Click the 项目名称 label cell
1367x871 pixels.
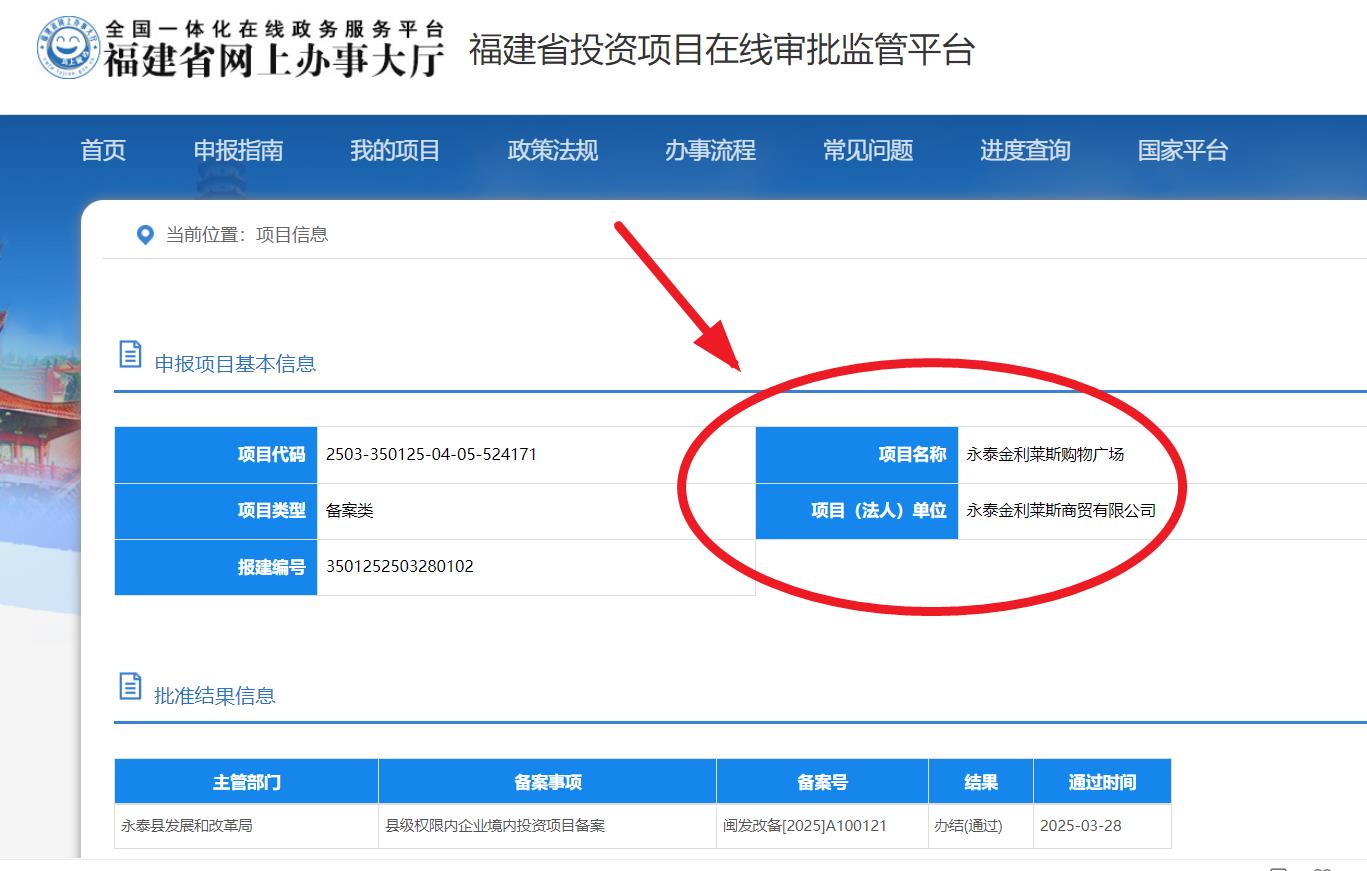857,455
